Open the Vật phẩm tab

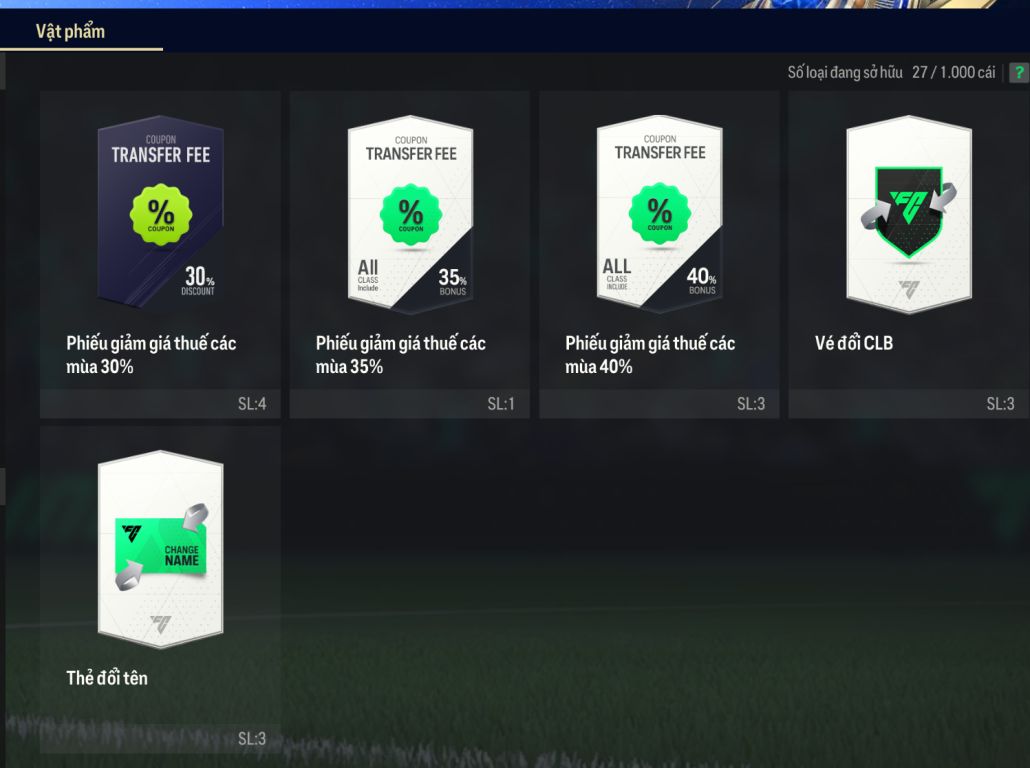pos(70,32)
